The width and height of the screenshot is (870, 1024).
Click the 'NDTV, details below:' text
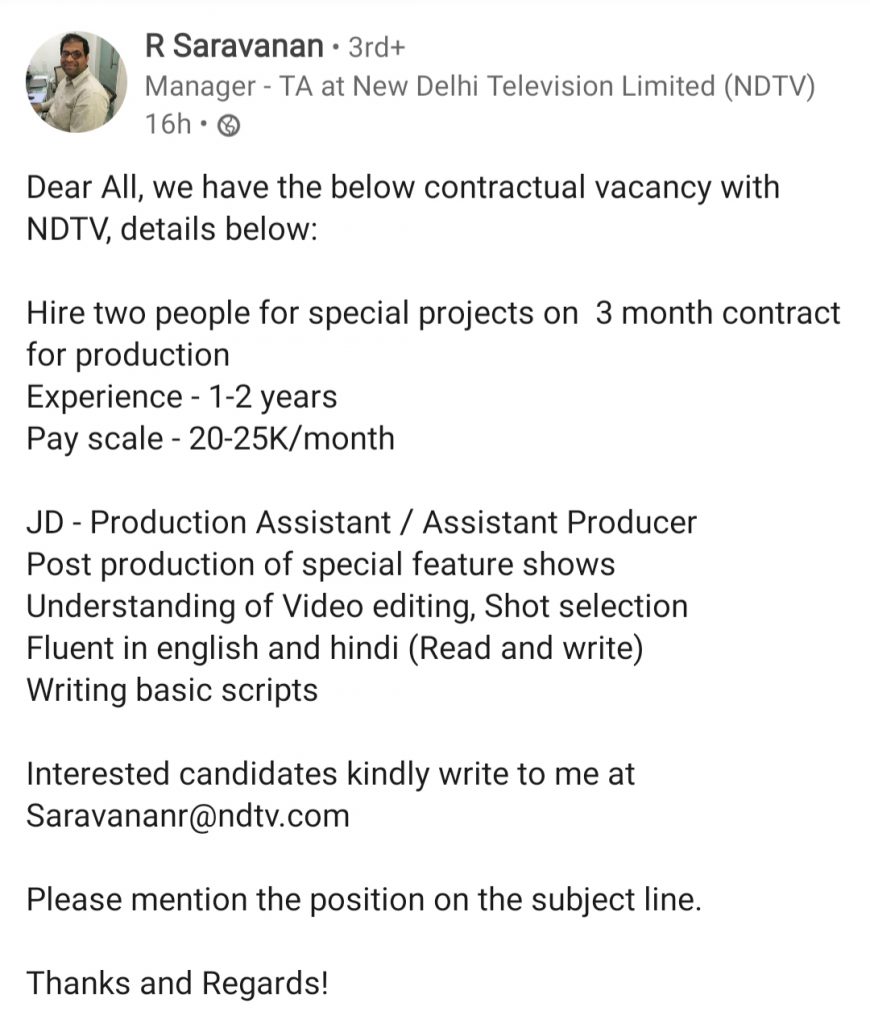coord(172,229)
